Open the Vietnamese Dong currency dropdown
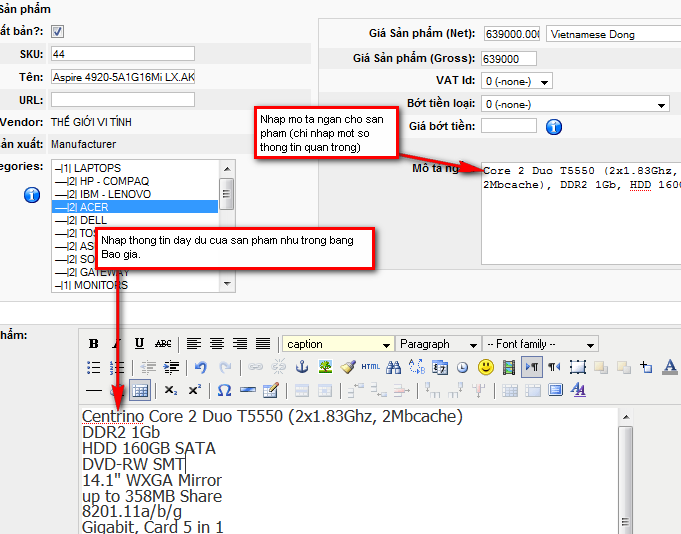The image size is (681, 534). [613, 34]
